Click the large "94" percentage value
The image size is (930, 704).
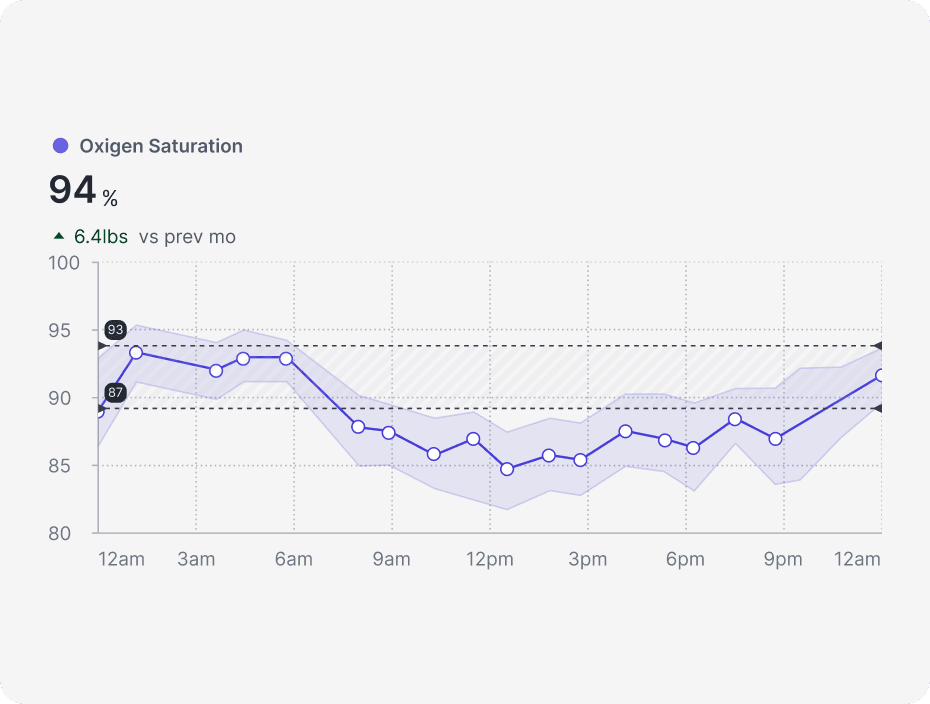pos(73,190)
